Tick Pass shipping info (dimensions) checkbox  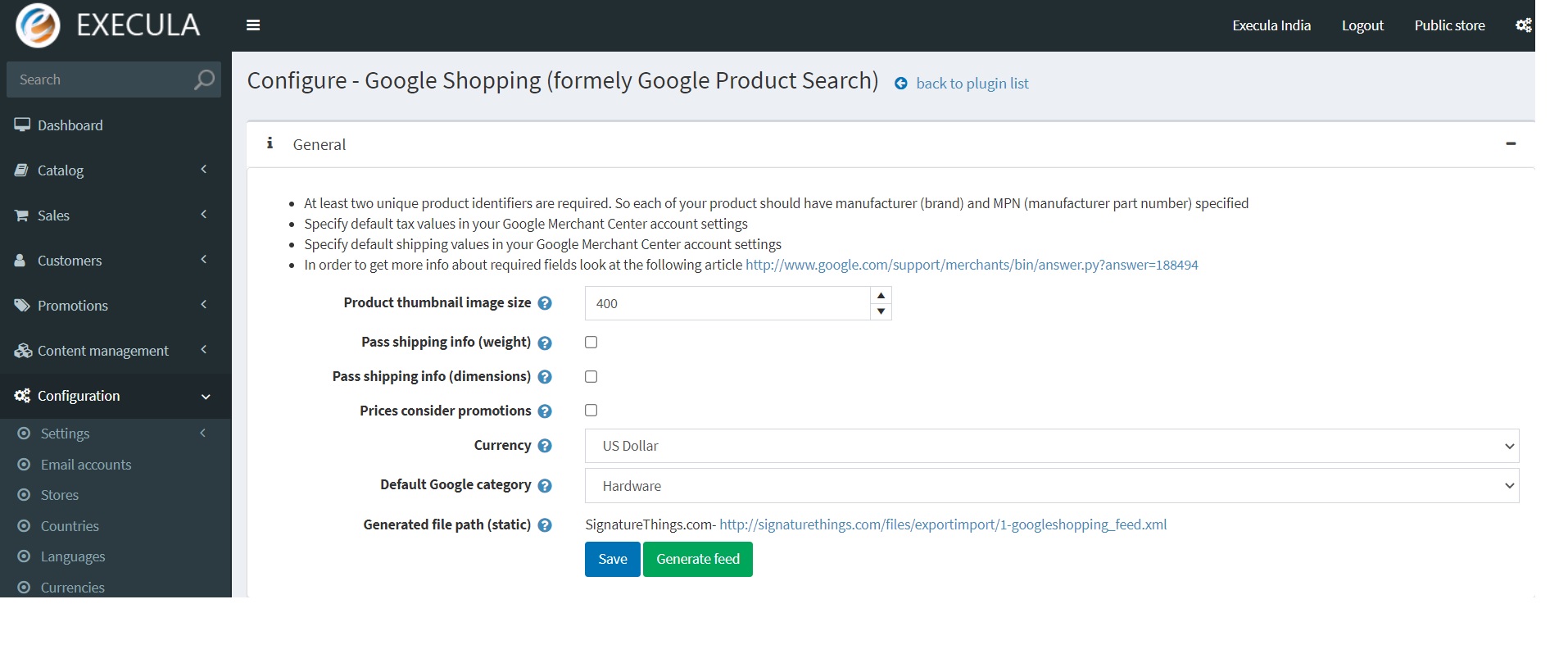pyautogui.click(x=591, y=377)
